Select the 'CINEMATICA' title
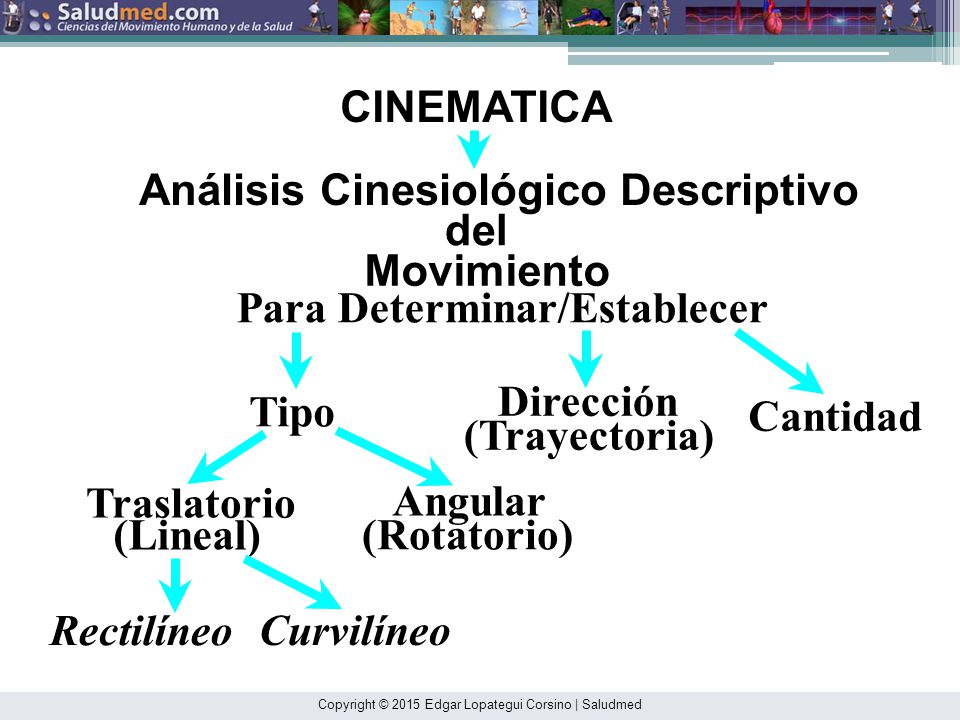Screen dimensions: 960x720 tap(476, 107)
